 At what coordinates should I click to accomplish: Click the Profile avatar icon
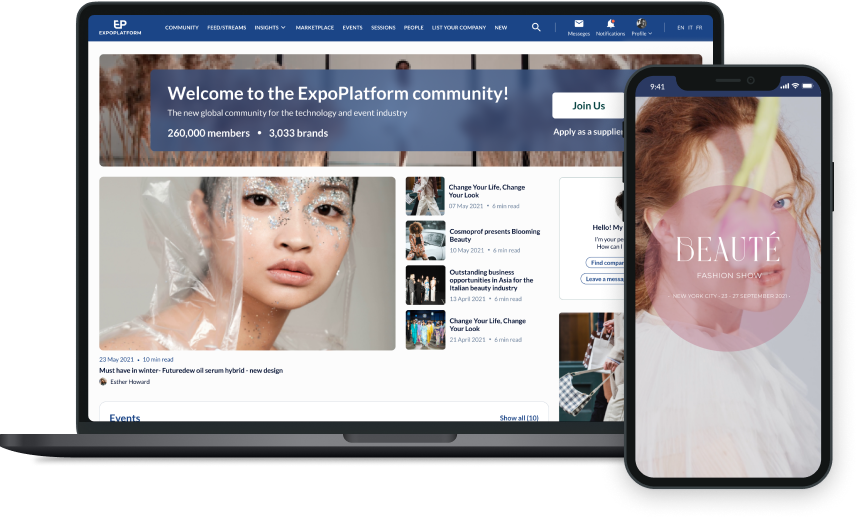click(x=641, y=23)
